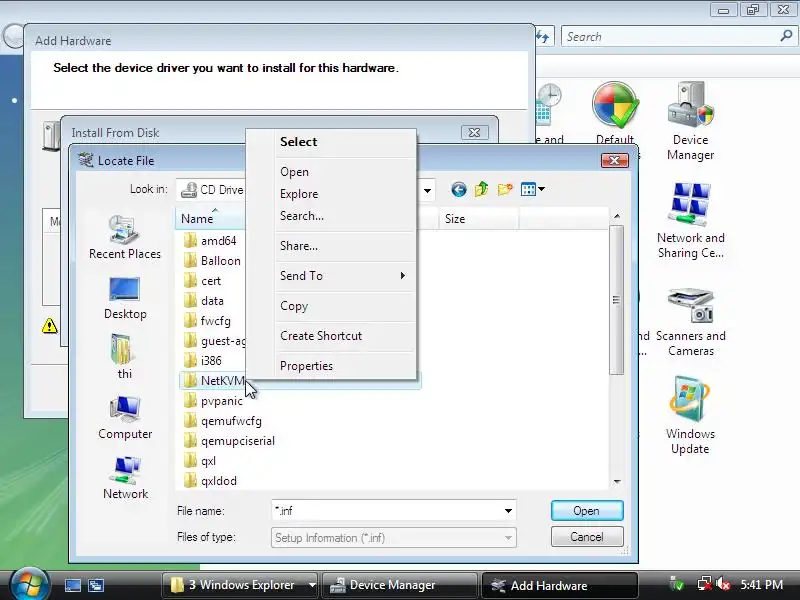Click the Control Panel Search box

click(671, 37)
